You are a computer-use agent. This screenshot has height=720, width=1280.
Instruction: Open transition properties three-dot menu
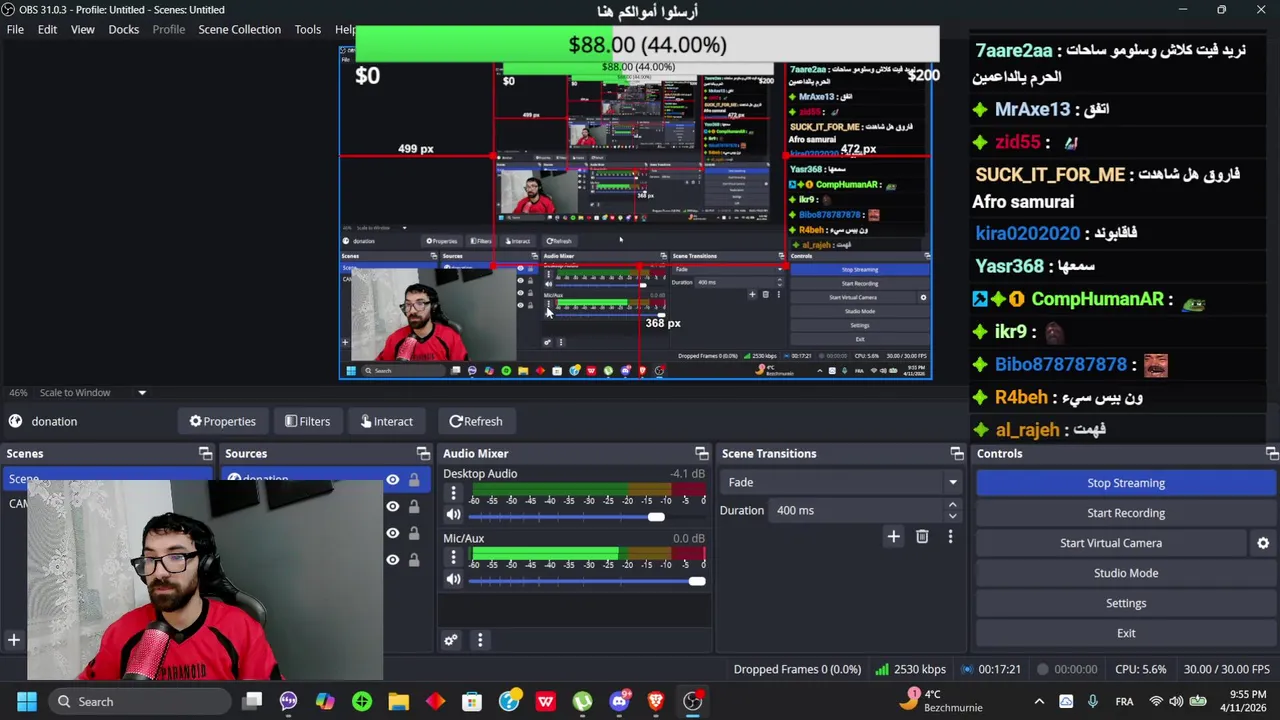point(950,537)
